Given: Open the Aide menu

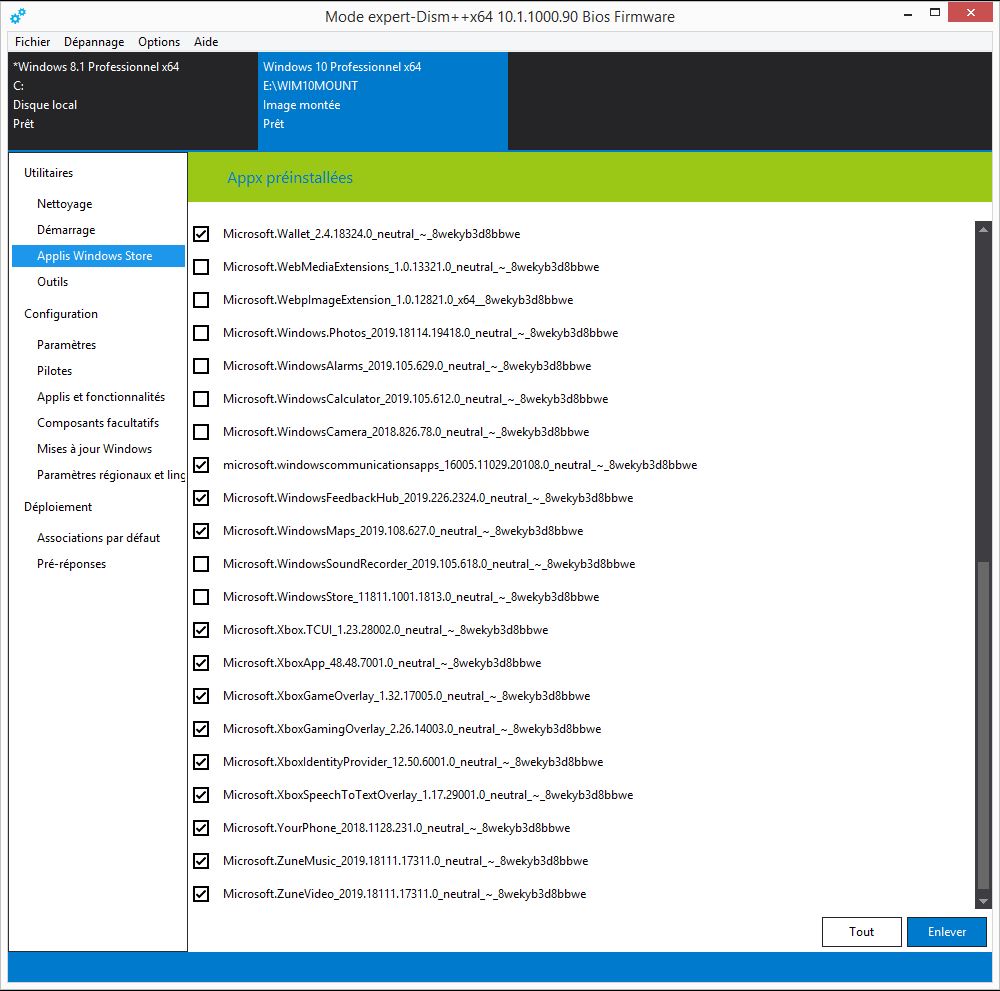Looking at the screenshot, I should click(206, 41).
